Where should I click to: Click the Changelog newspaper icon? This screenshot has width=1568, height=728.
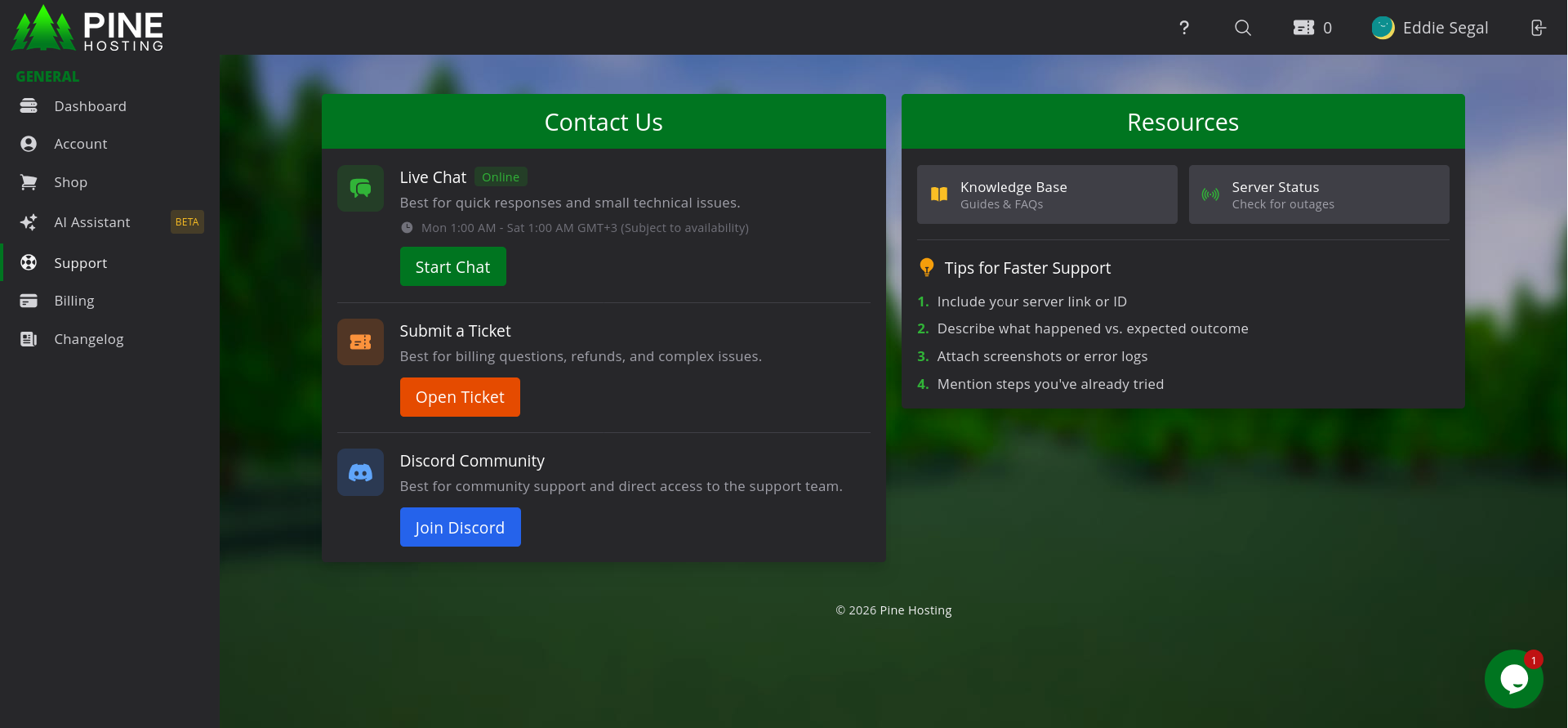point(29,339)
